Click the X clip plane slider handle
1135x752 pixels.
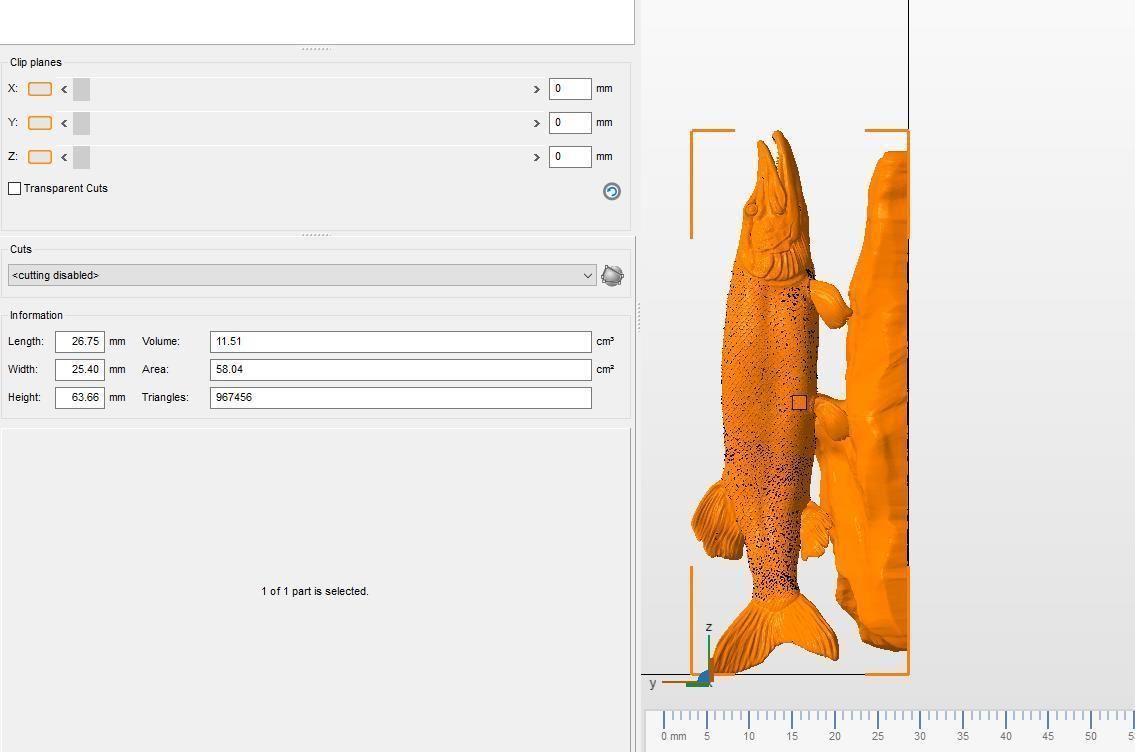(82, 89)
